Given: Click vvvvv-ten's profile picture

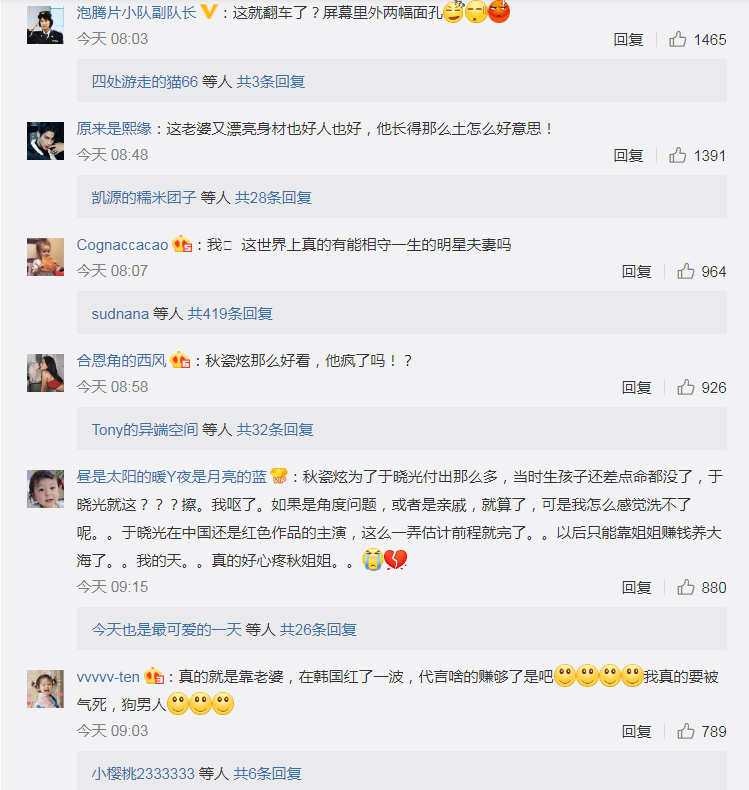Looking at the screenshot, I should 45,689.
